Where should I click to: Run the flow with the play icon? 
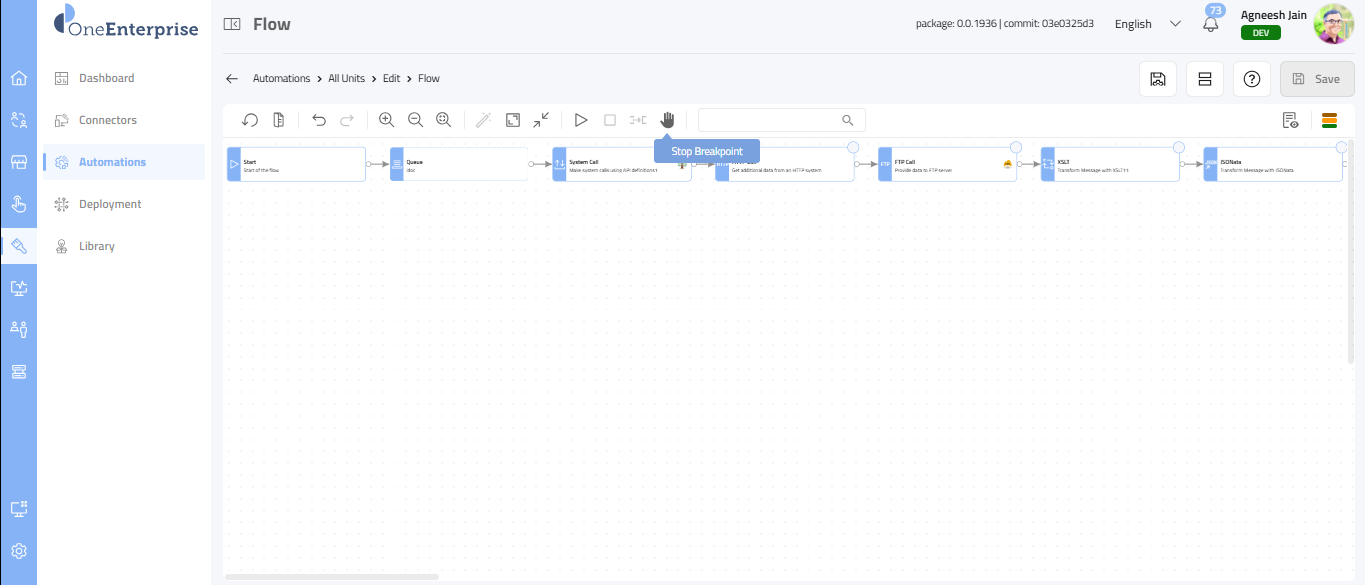point(581,120)
